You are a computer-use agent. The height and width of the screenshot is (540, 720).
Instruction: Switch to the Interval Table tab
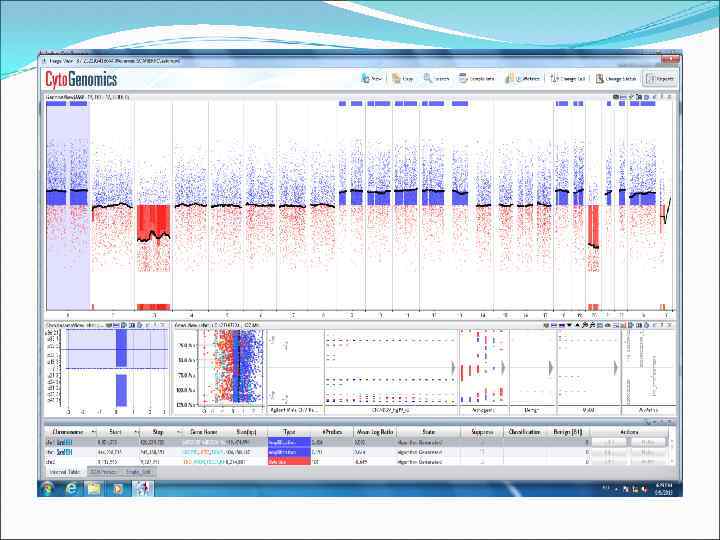(x=64, y=472)
